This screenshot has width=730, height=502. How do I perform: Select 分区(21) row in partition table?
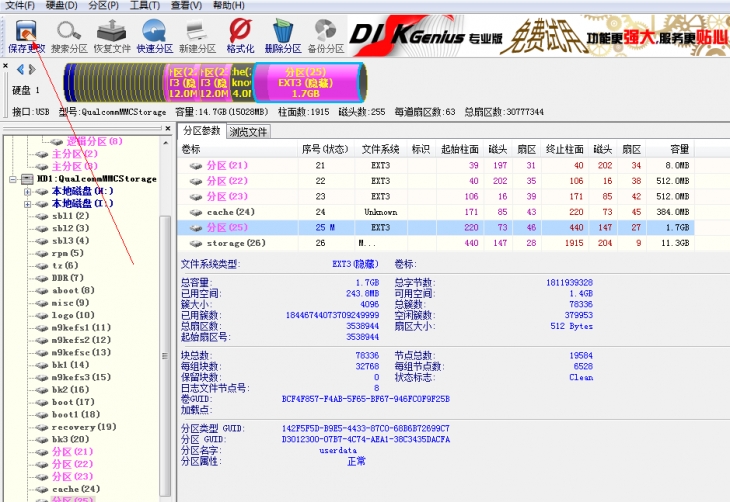(435, 165)
